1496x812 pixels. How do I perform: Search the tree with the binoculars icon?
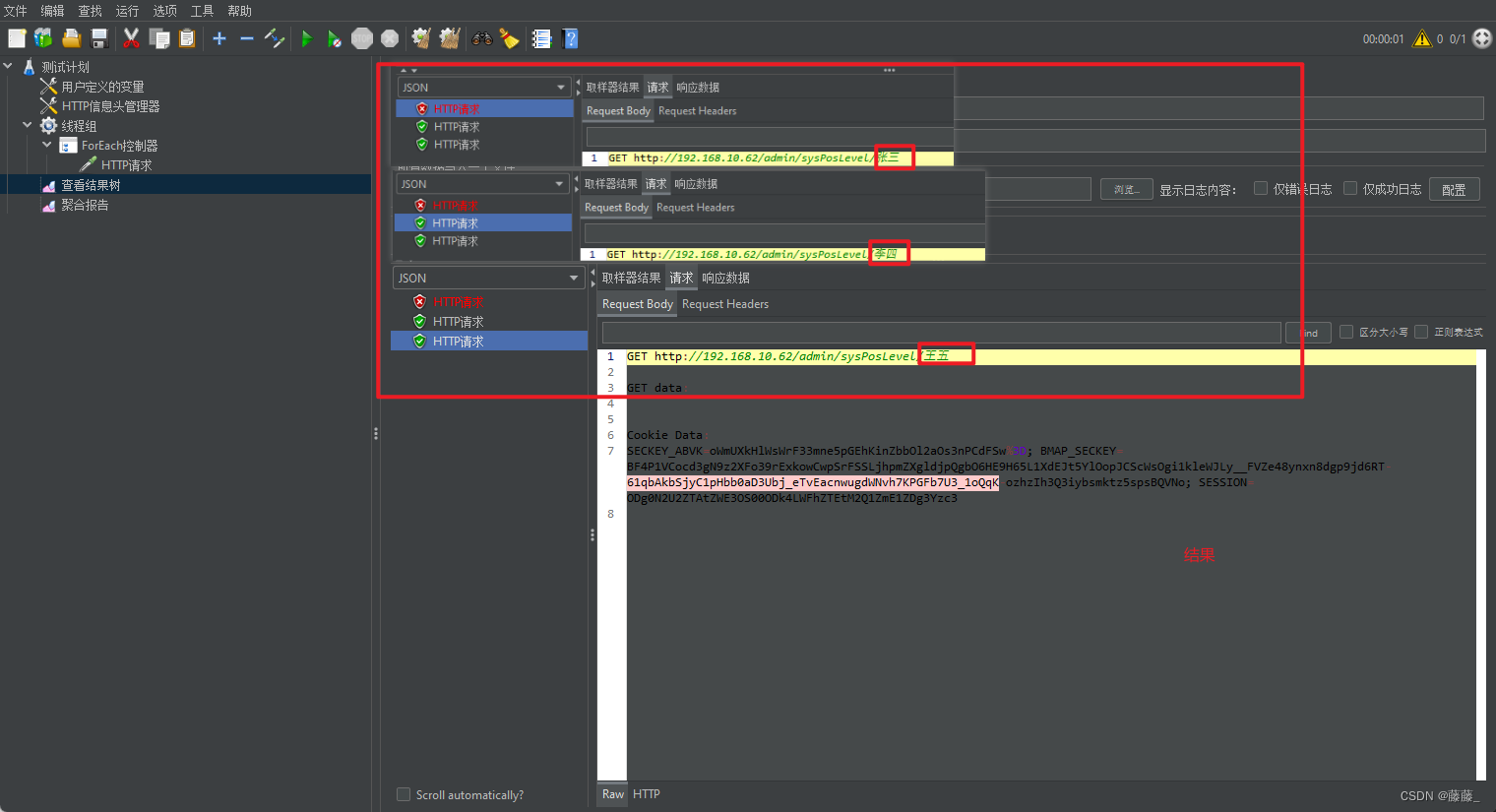coord(481,38)
